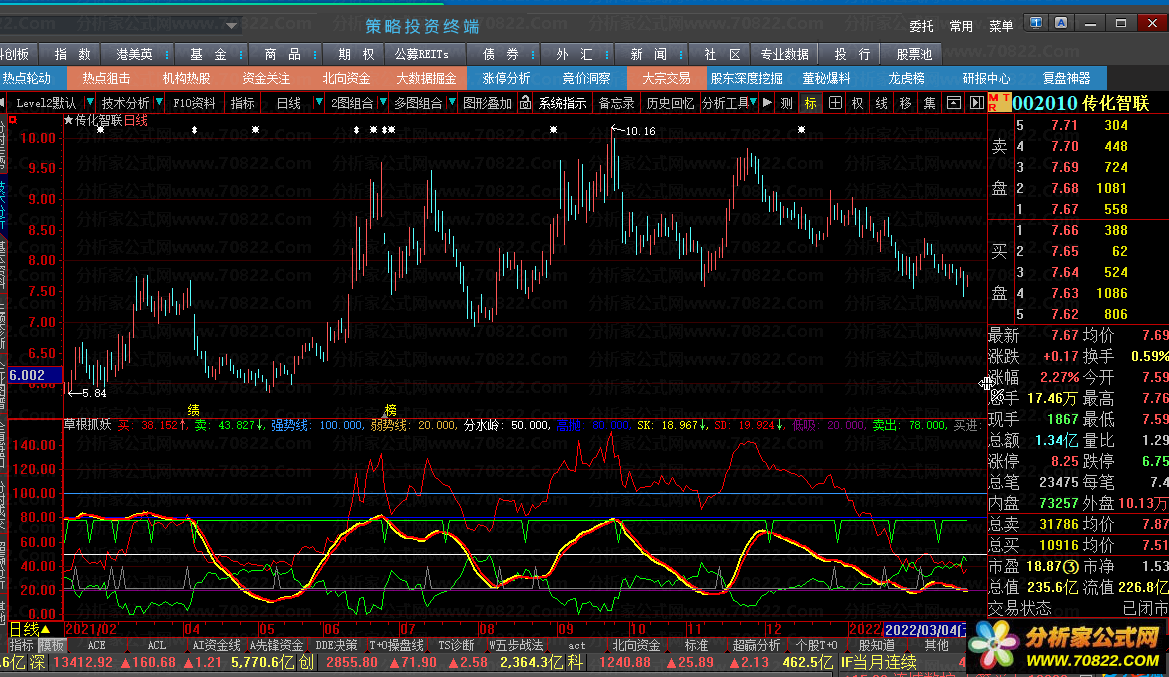Click the 龙虎榜 button

click(x=907, y=78)
